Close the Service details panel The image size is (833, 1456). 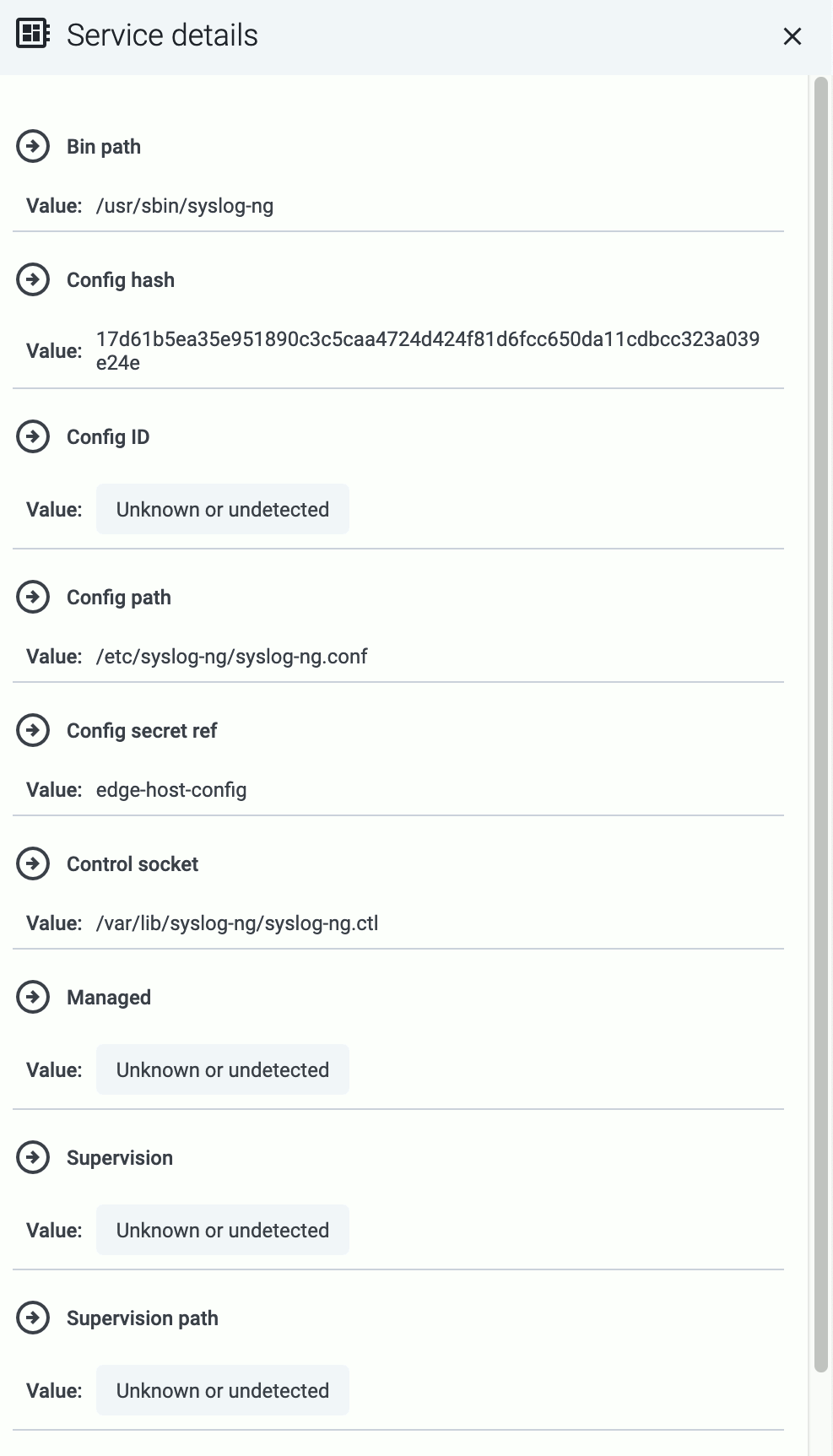(792, 36)
